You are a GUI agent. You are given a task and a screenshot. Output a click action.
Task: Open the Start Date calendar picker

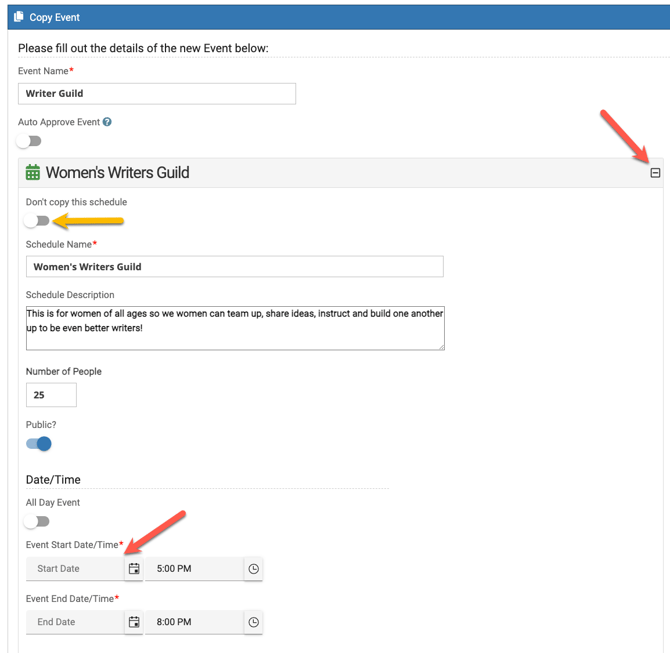(x=134, y=569)
